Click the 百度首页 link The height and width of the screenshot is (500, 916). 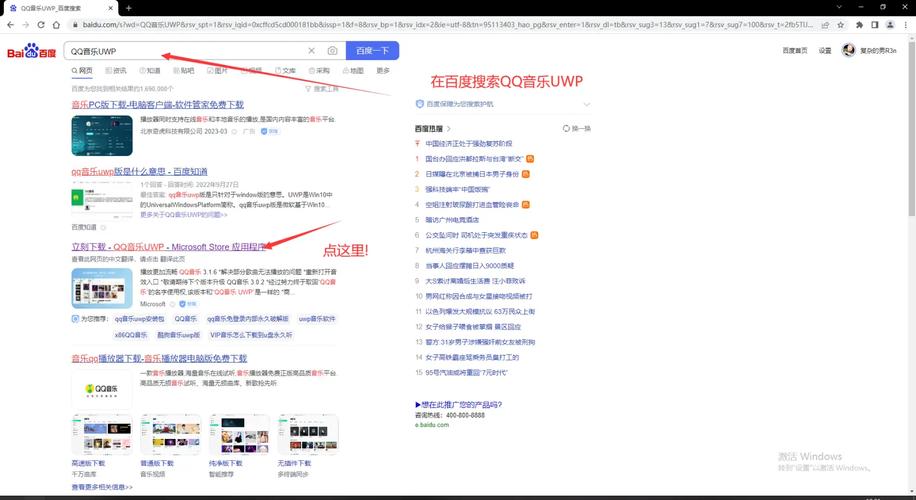[794, 51]
